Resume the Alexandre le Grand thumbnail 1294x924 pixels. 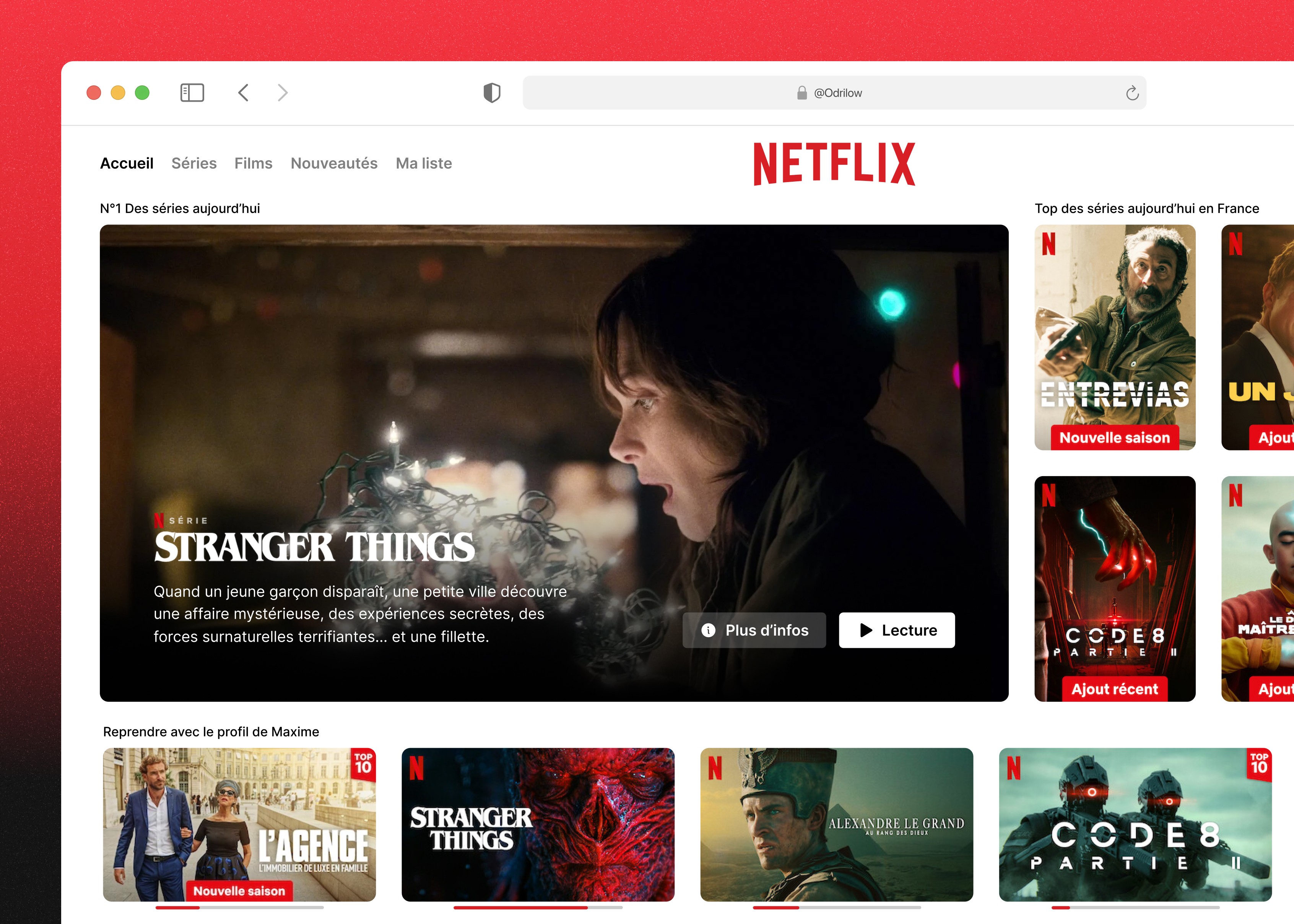(x=836, y=824)
